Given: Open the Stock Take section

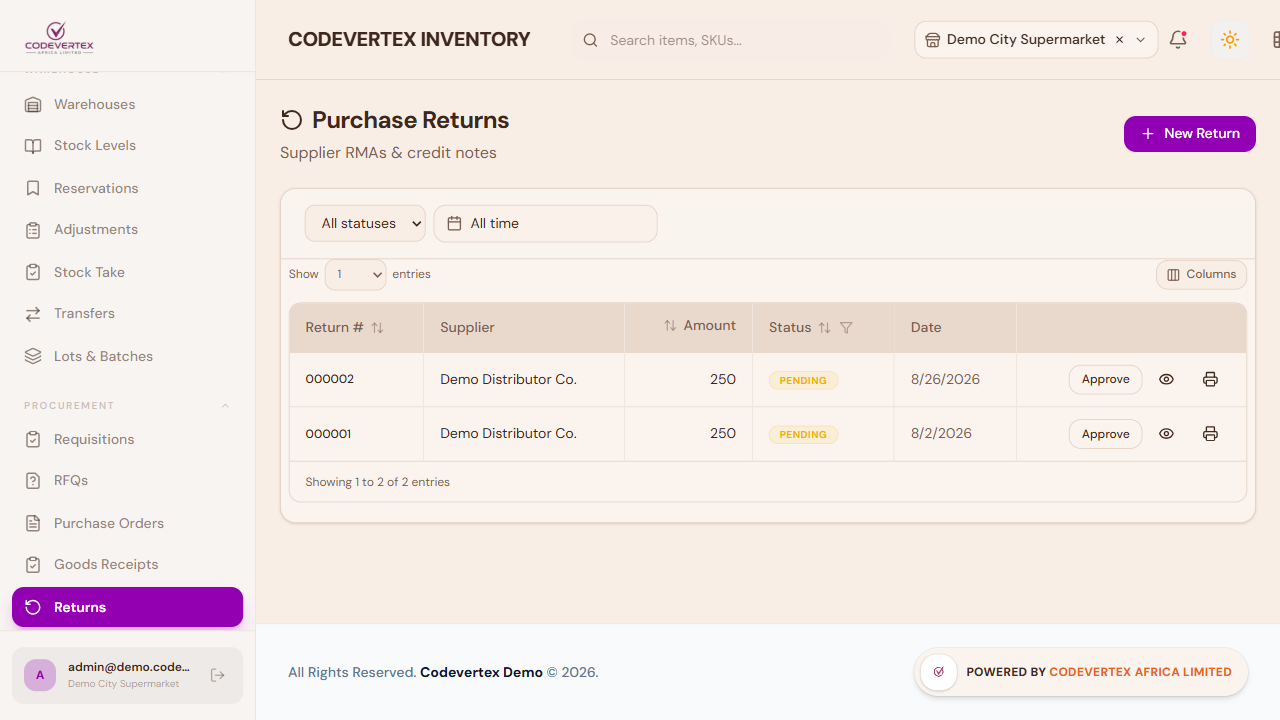Looking at the screenshot, I should (127, 272).
